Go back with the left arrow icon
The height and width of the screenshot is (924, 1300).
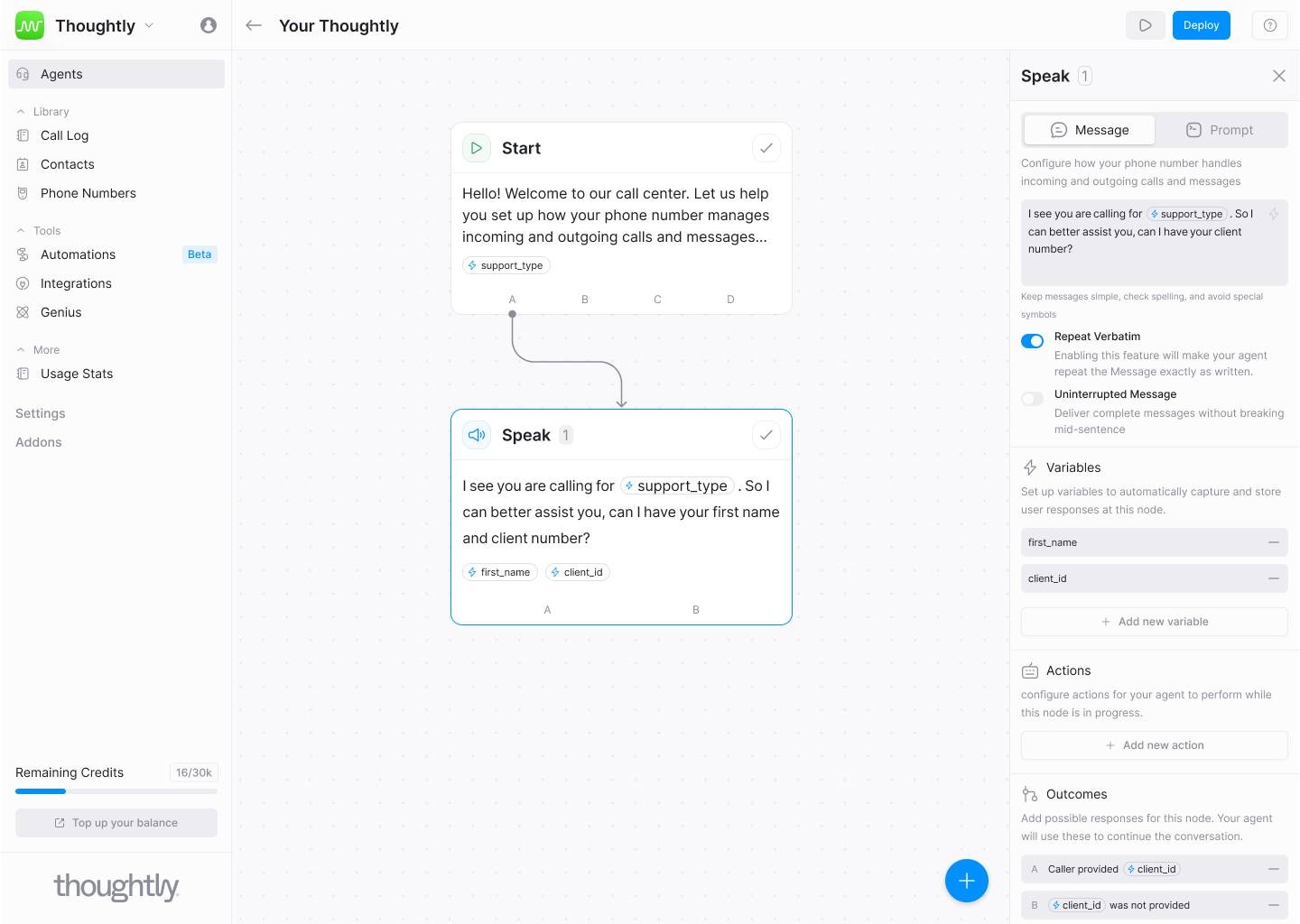pyautogui.click(x=254, y=25)
